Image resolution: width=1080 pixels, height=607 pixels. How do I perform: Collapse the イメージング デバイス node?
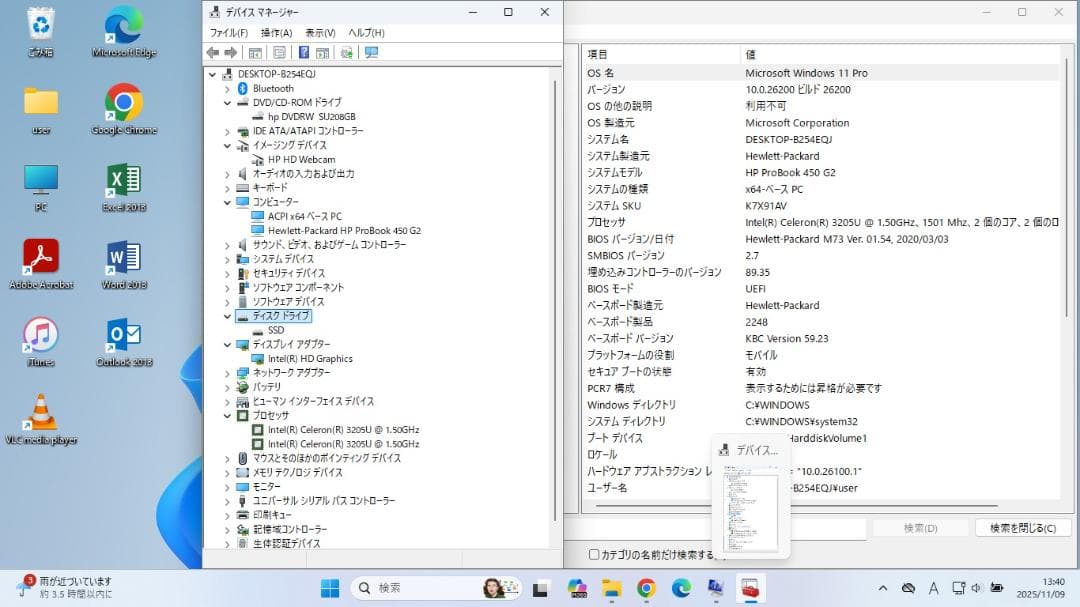[x=227, y=145]
